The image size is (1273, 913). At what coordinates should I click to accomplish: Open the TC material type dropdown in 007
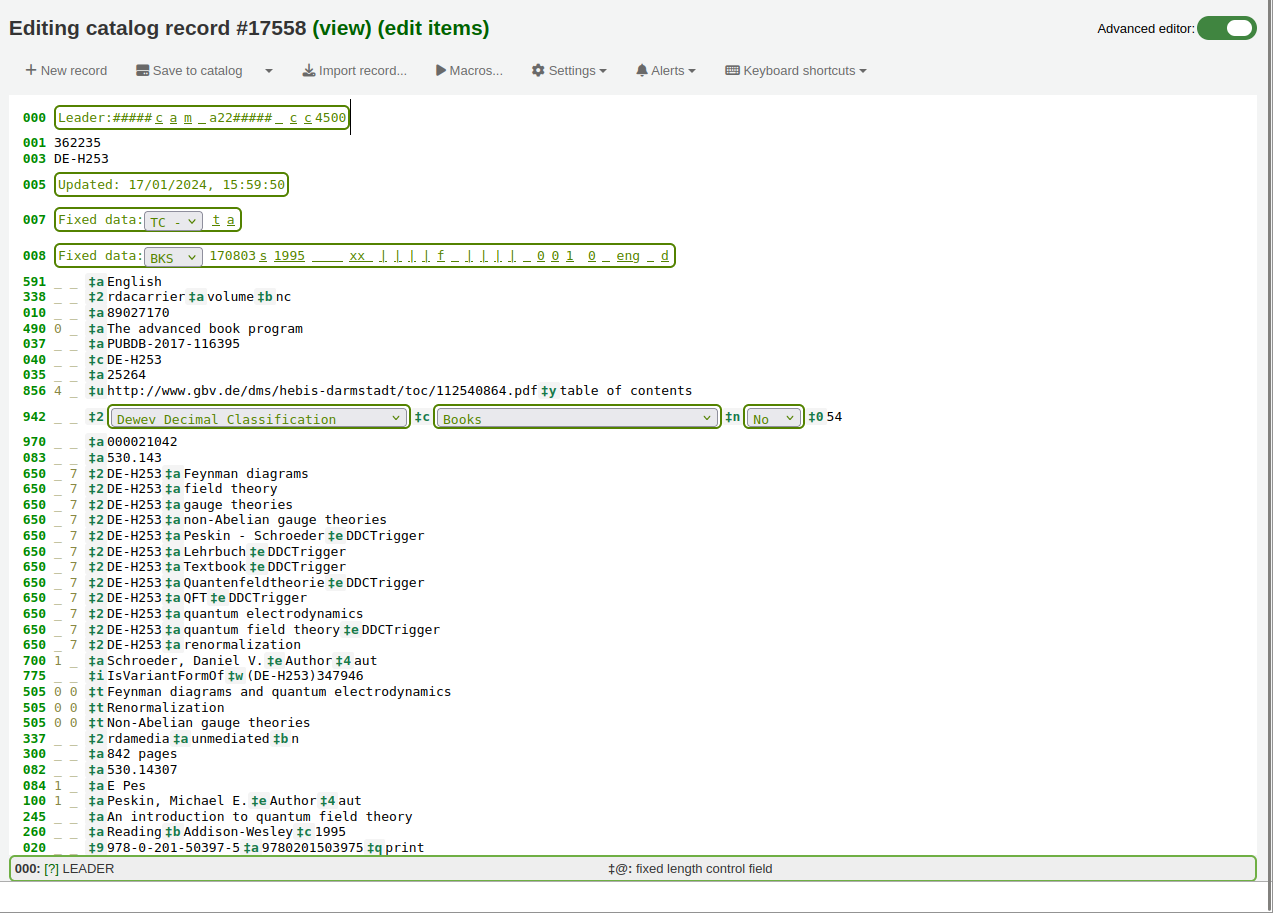tap(174, 221)
